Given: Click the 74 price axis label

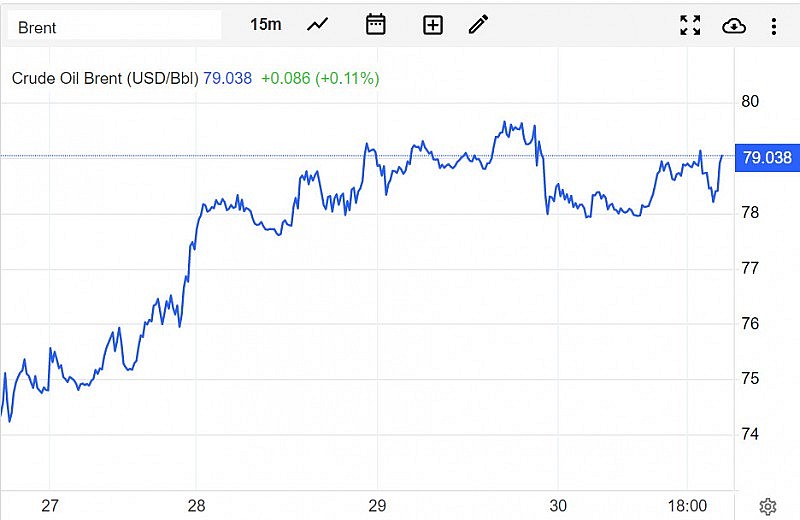Looking at the screenshot, I should 751,434.
